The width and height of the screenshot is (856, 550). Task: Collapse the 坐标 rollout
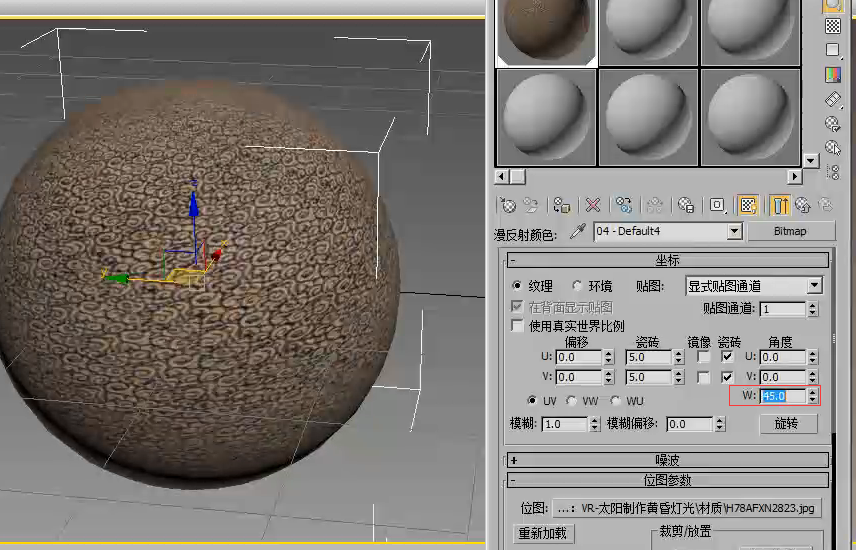[668, 261]
